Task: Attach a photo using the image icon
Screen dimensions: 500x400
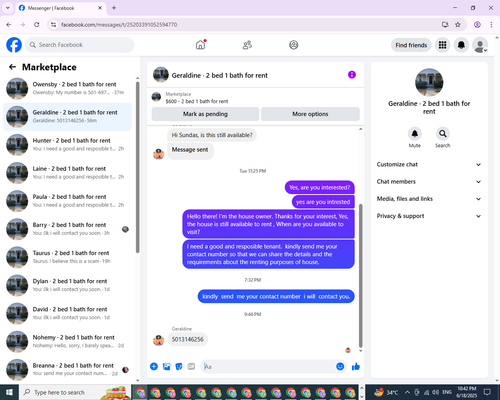Action: (x=166, y=366)
